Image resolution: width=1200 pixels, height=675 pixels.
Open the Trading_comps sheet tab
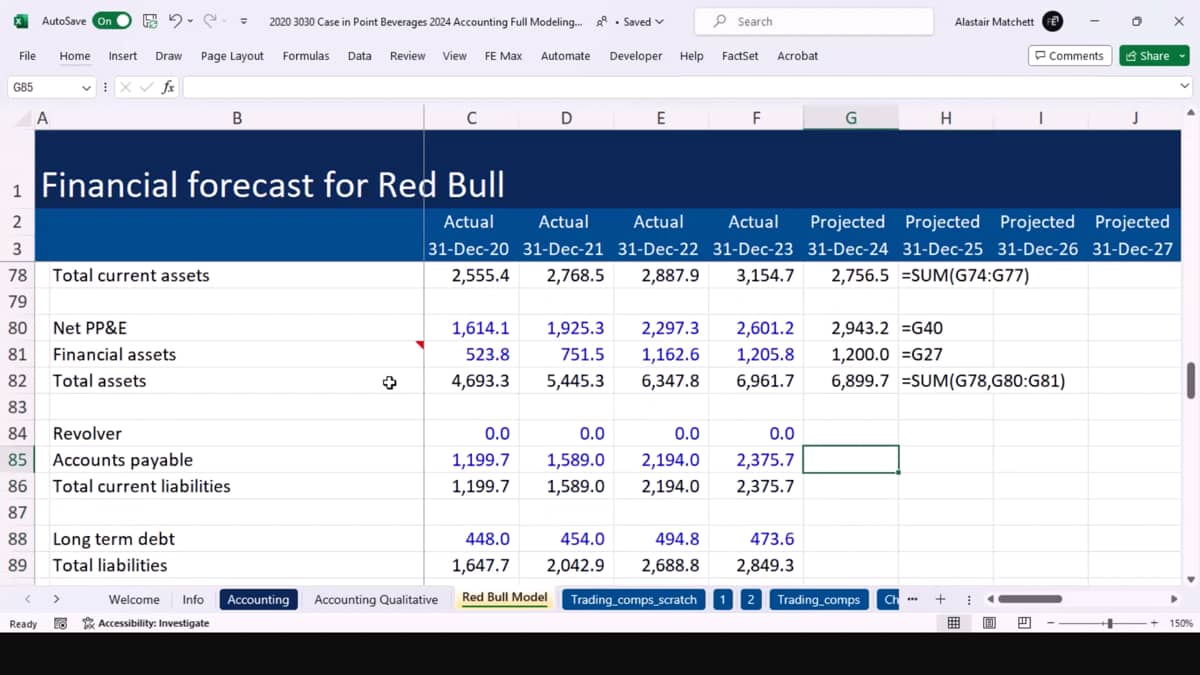coord(818,600)
